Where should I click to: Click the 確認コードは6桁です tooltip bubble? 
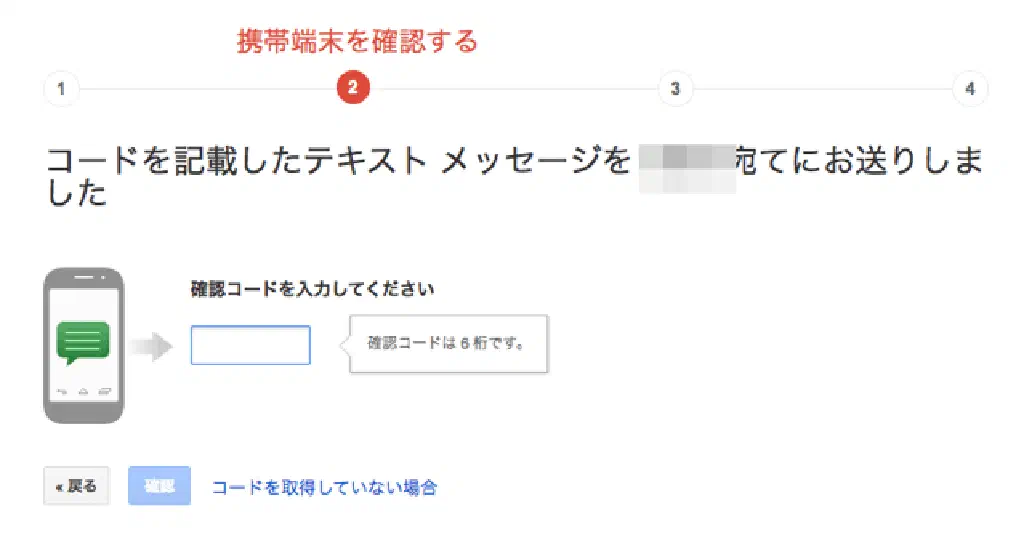tap(448, 344)
